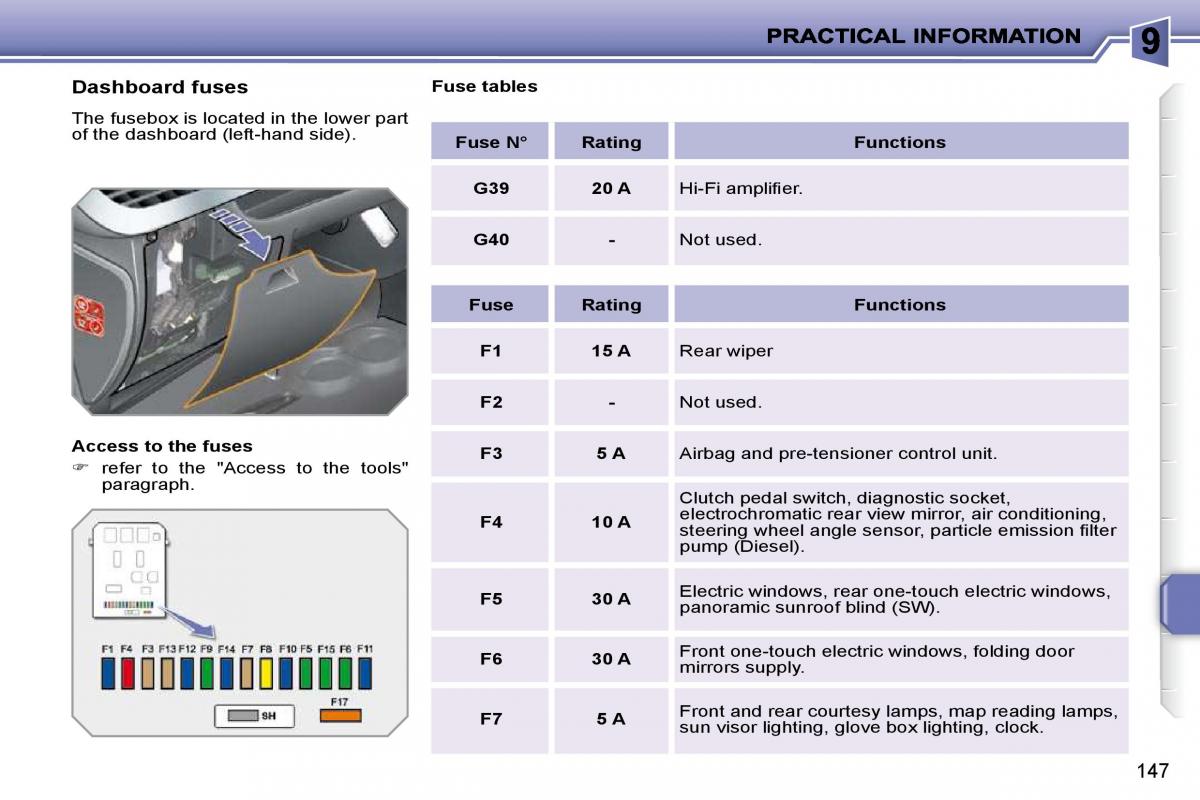This screenshot has width=1200, height=800.
Task: Click the 30 A rating in F5 row
Action: pos(611,599)
